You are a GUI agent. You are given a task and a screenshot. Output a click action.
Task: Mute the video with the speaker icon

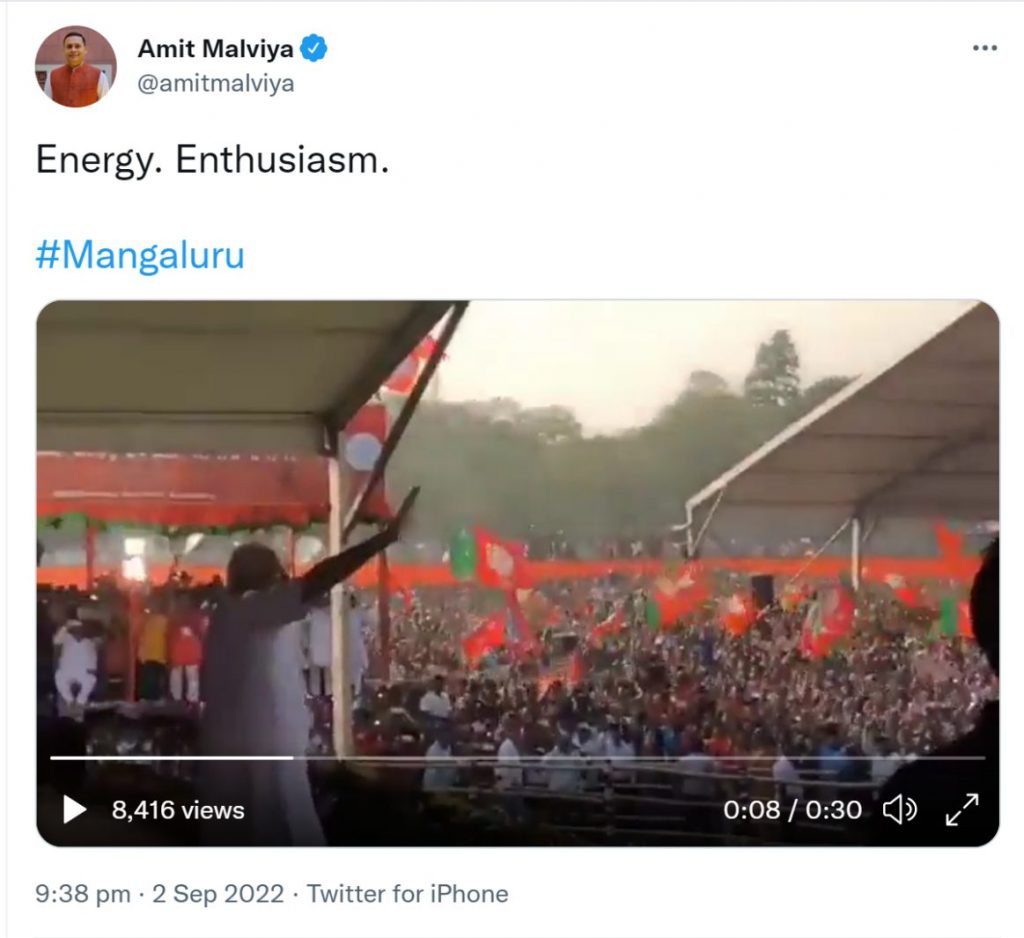click(x=899, y=809)
